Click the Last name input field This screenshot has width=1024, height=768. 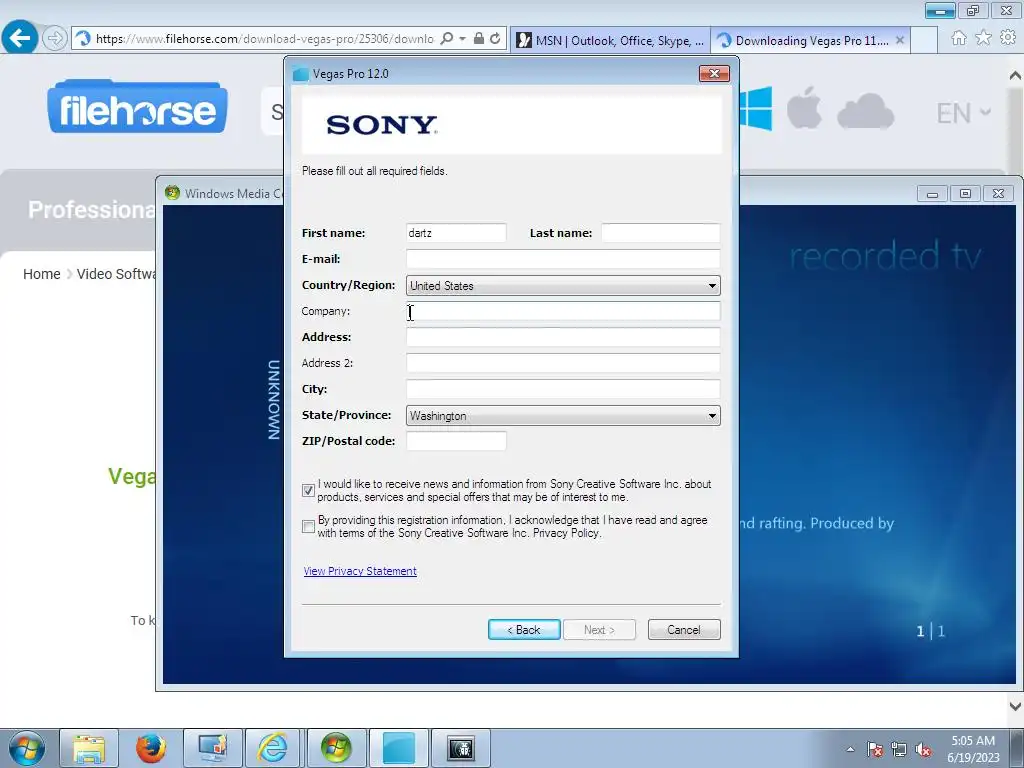(x=660, y=233)
